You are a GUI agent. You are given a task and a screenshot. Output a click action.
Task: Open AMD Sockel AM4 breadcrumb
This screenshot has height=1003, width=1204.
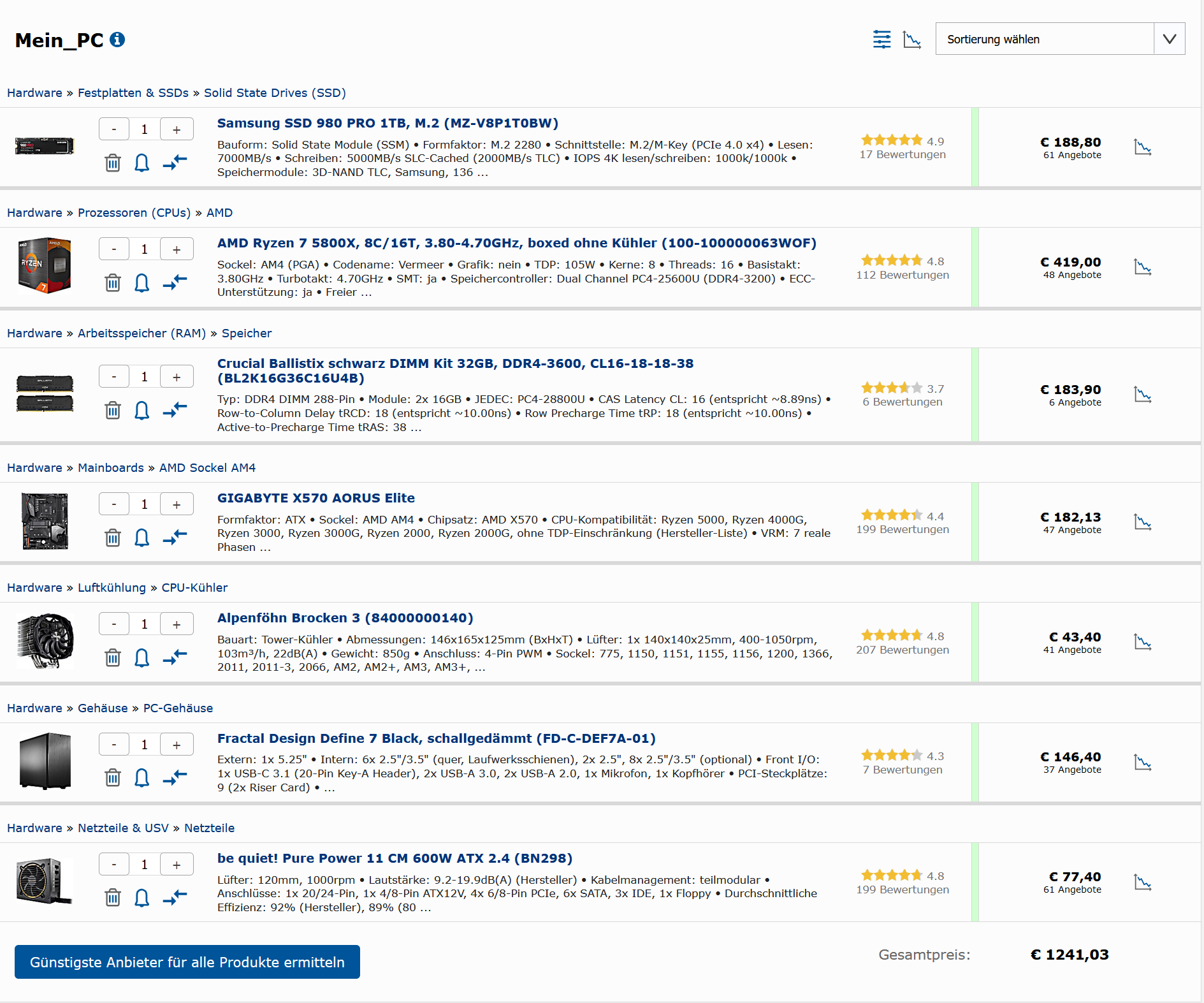click(207, 467)
